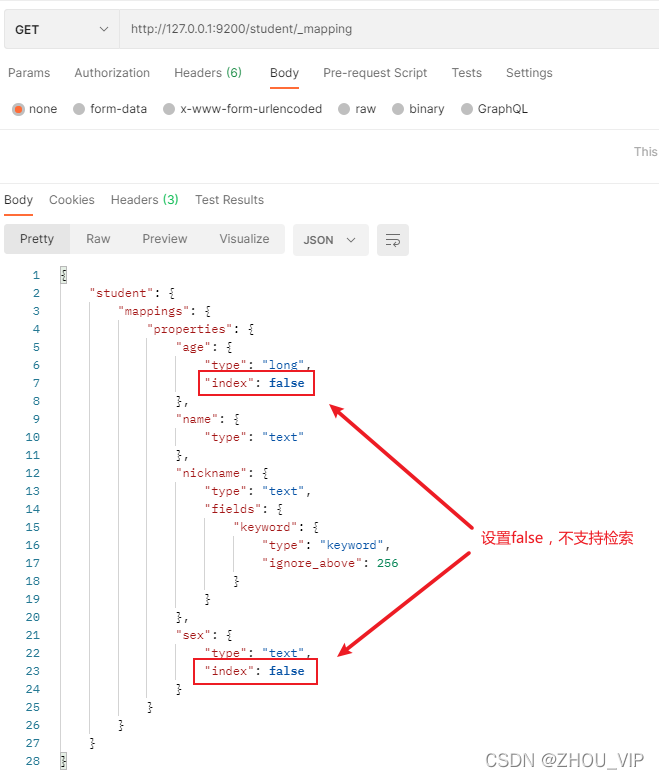Open the response Body tab

18,200
